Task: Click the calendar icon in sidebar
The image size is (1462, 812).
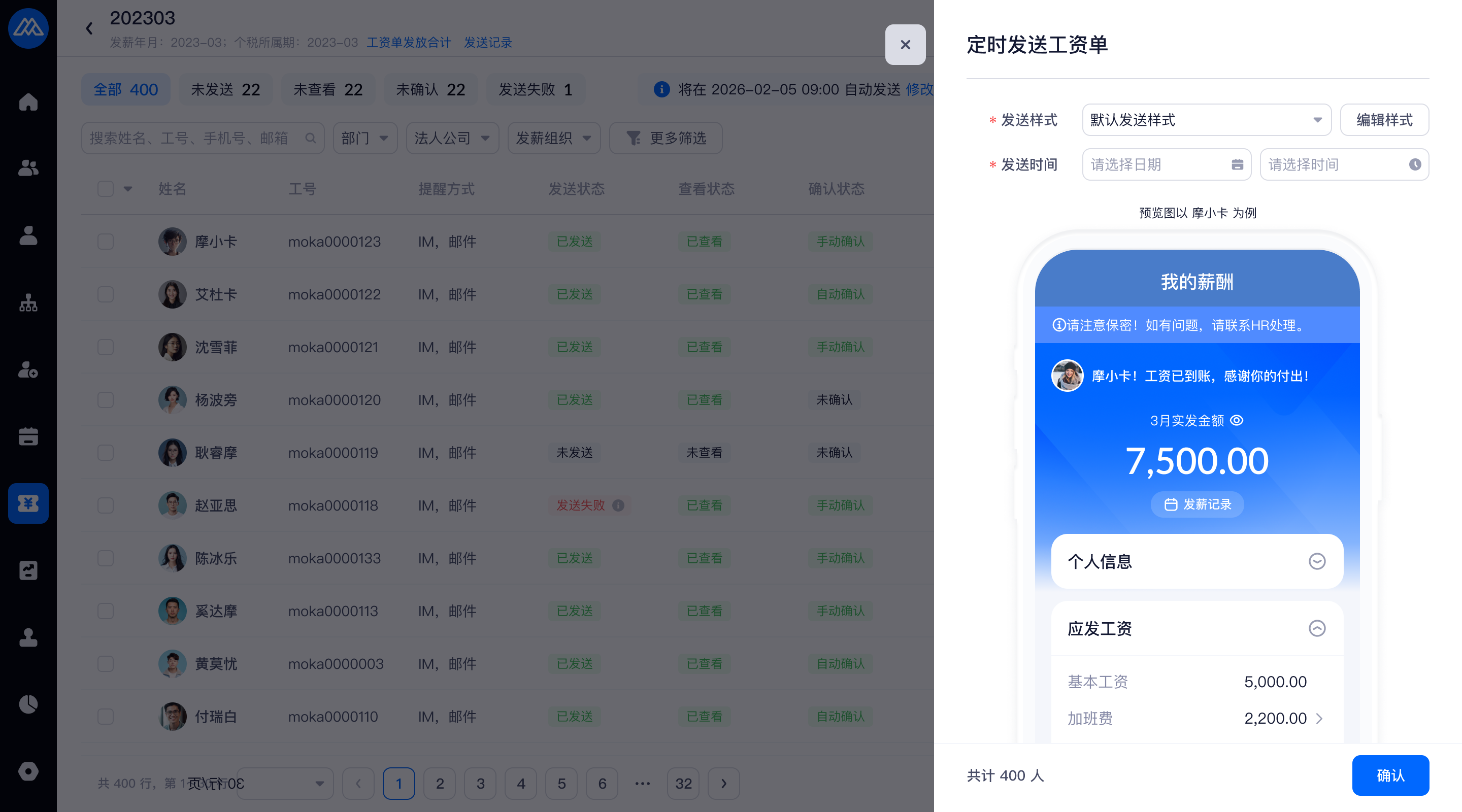Action: click(x=28, y=436)
